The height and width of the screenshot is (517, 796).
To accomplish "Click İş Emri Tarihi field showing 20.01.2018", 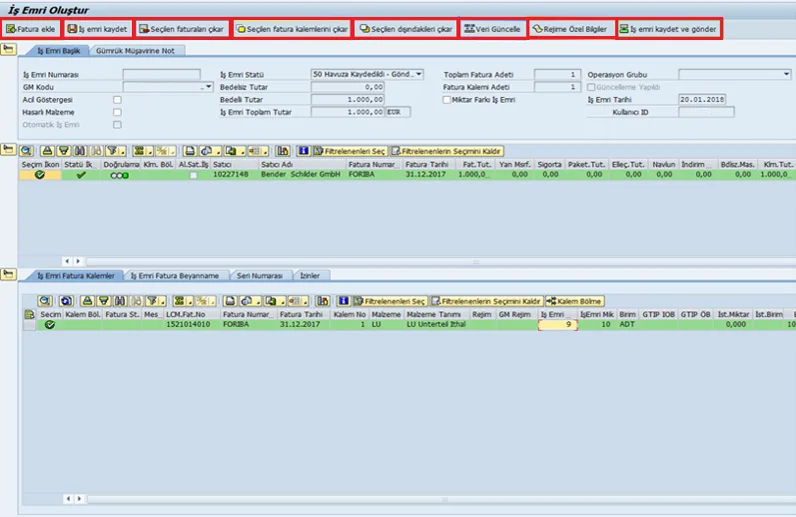I will 702,100.
